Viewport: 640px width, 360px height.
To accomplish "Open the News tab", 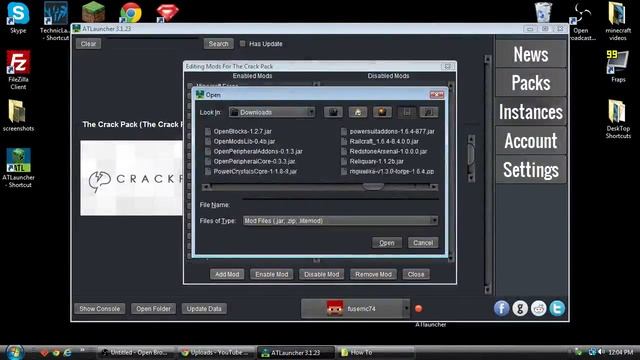I will (x=531, y=54).
